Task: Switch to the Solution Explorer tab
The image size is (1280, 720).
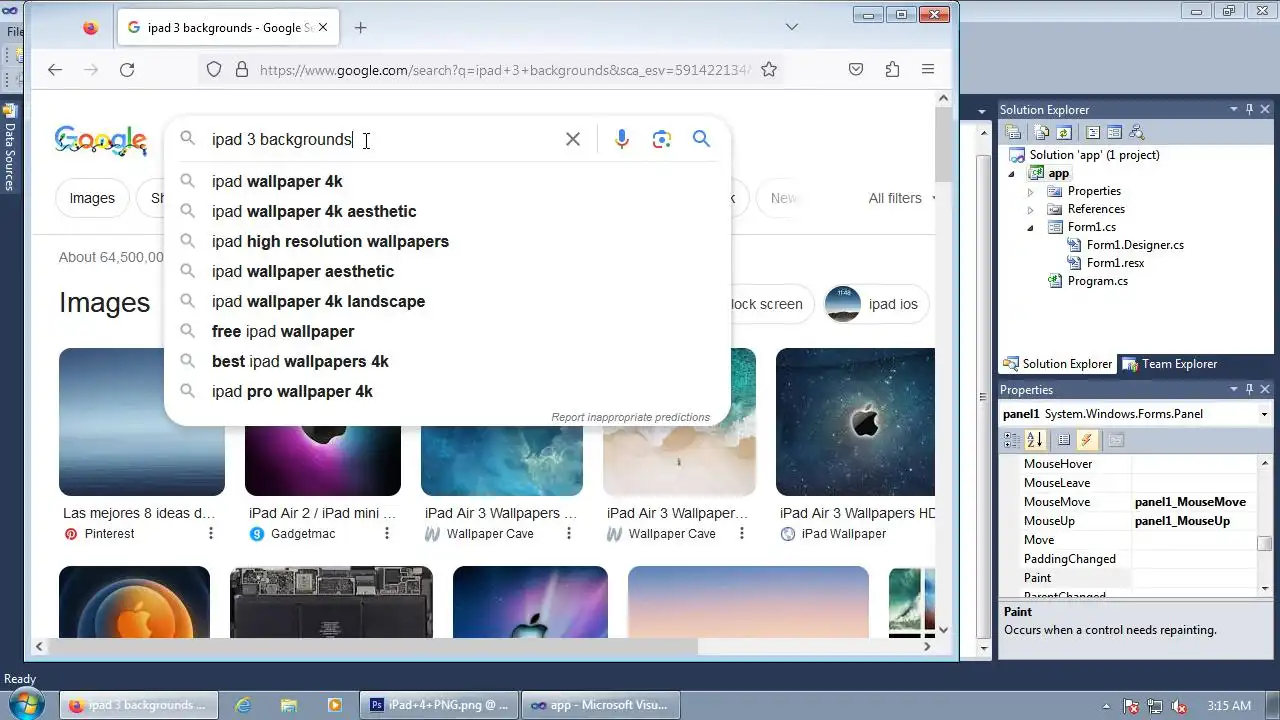Action: coord(1057,364)
